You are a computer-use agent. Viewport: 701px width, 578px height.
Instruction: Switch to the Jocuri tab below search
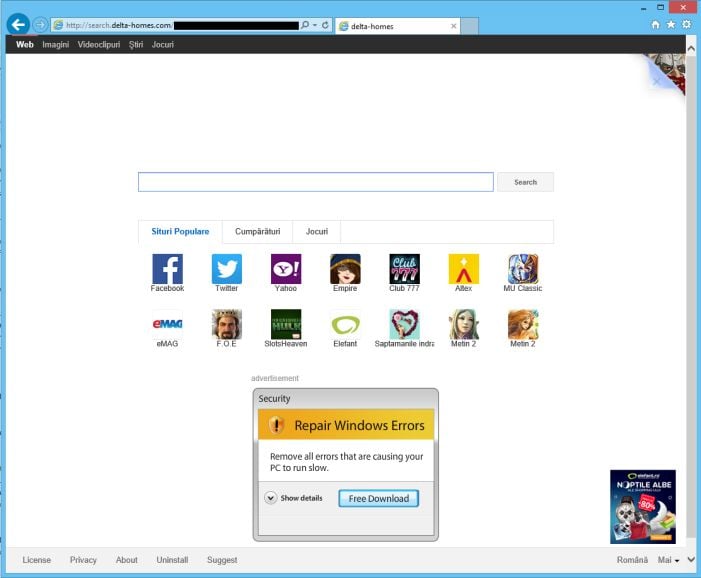(317, 232)
